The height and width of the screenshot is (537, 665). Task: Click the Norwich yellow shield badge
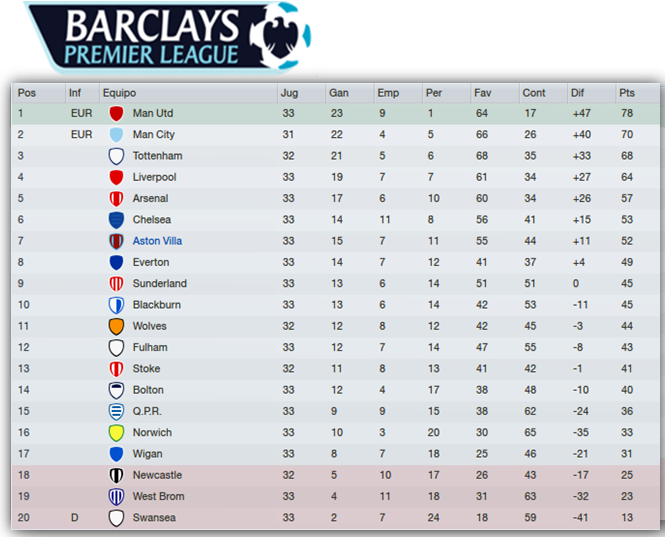(116, 433)
